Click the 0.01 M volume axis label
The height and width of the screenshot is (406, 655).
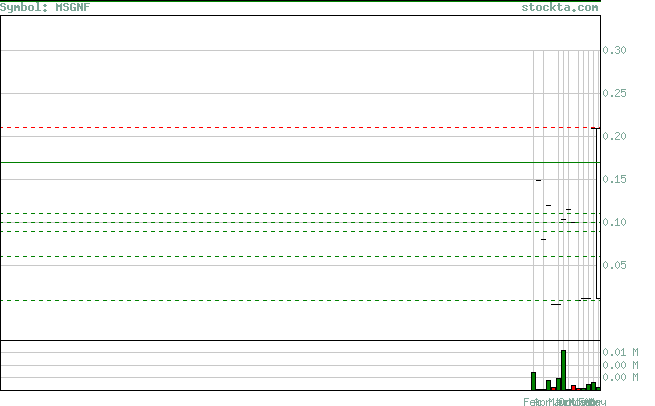[620, 353]
